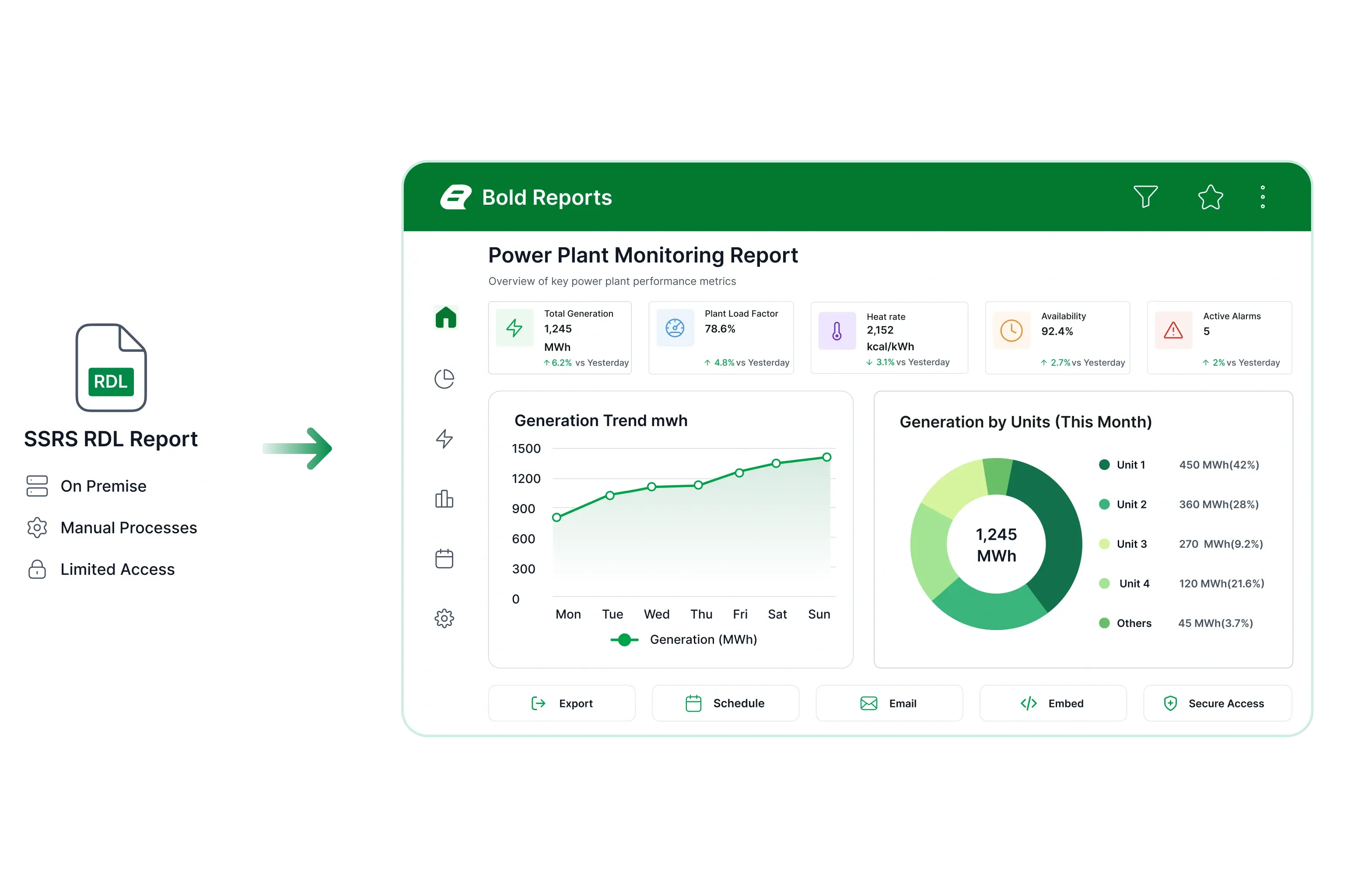Click the Availability 92.4% value

click(x=1057, y=331)
